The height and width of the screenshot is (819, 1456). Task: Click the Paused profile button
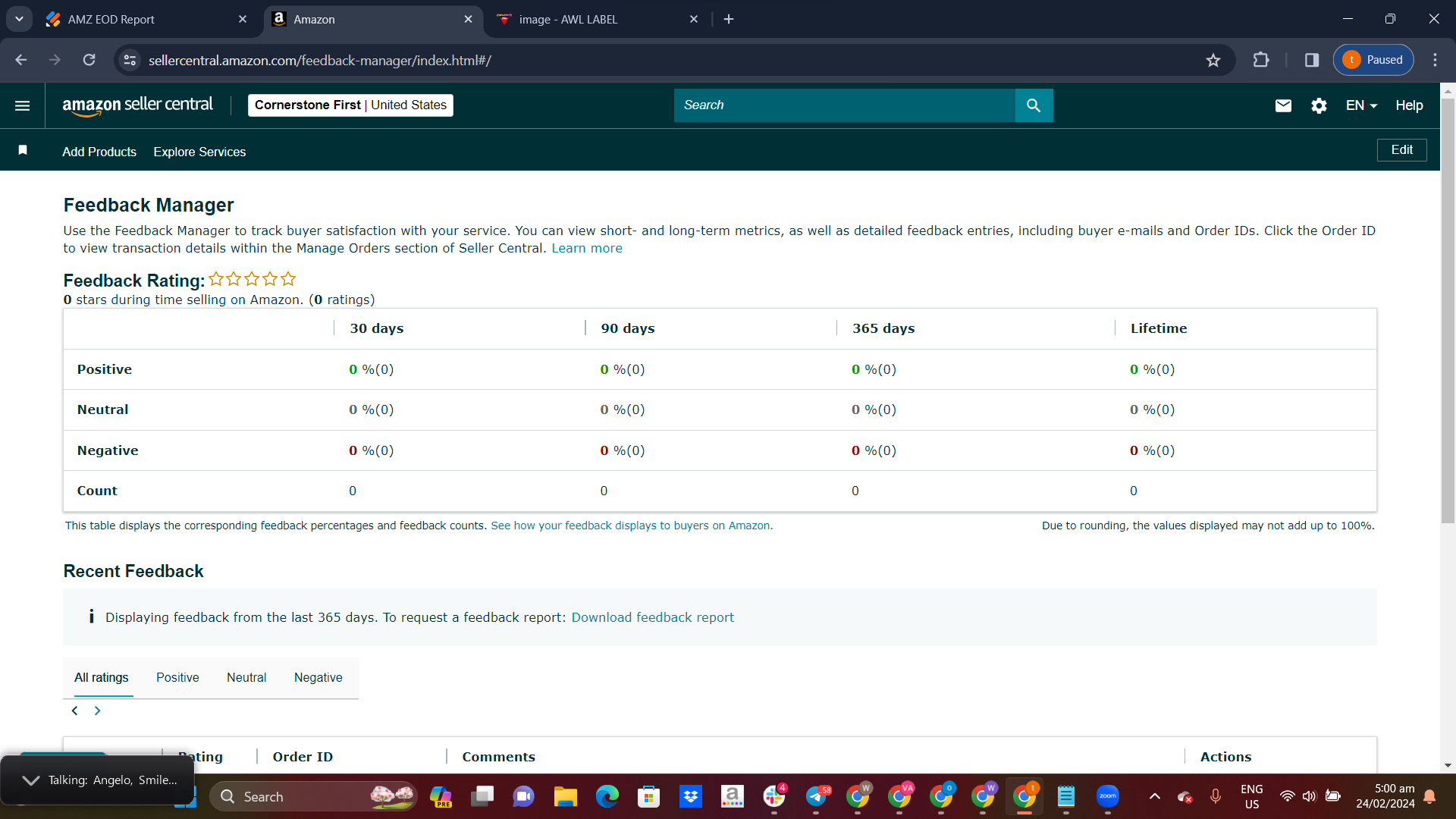pos(1373,60)
